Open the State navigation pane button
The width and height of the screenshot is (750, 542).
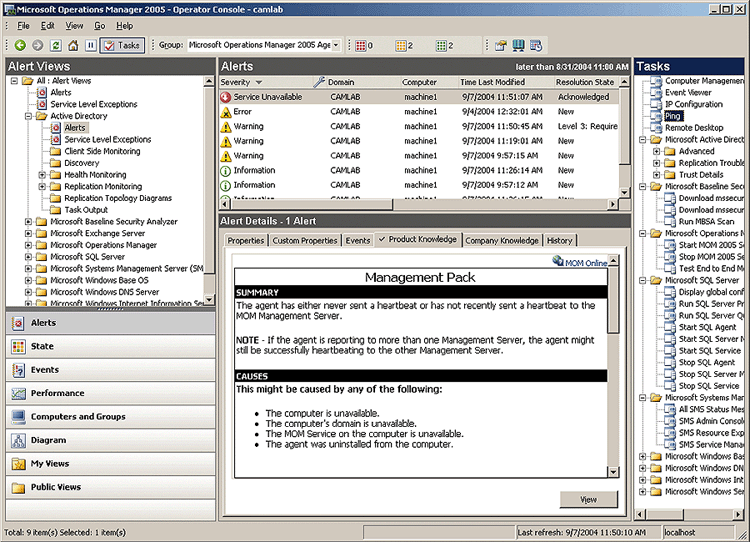[x=110, y=346]
